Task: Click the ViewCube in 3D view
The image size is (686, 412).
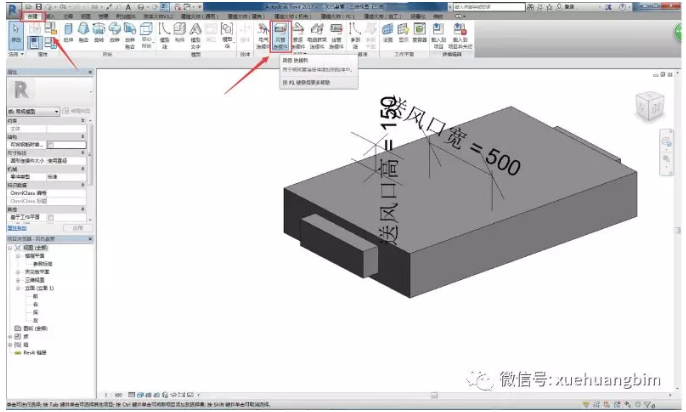Action: tap(650, 105)
